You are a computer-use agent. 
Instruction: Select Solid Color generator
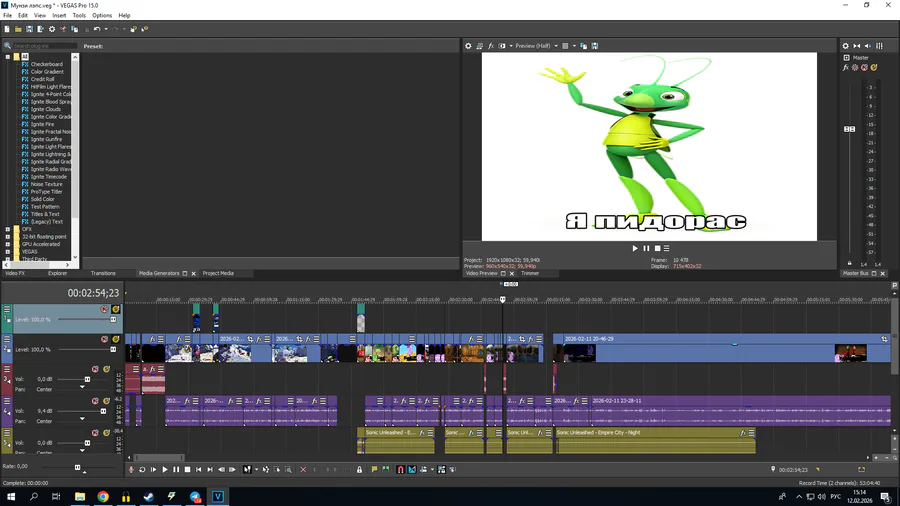tap(42, 199)
